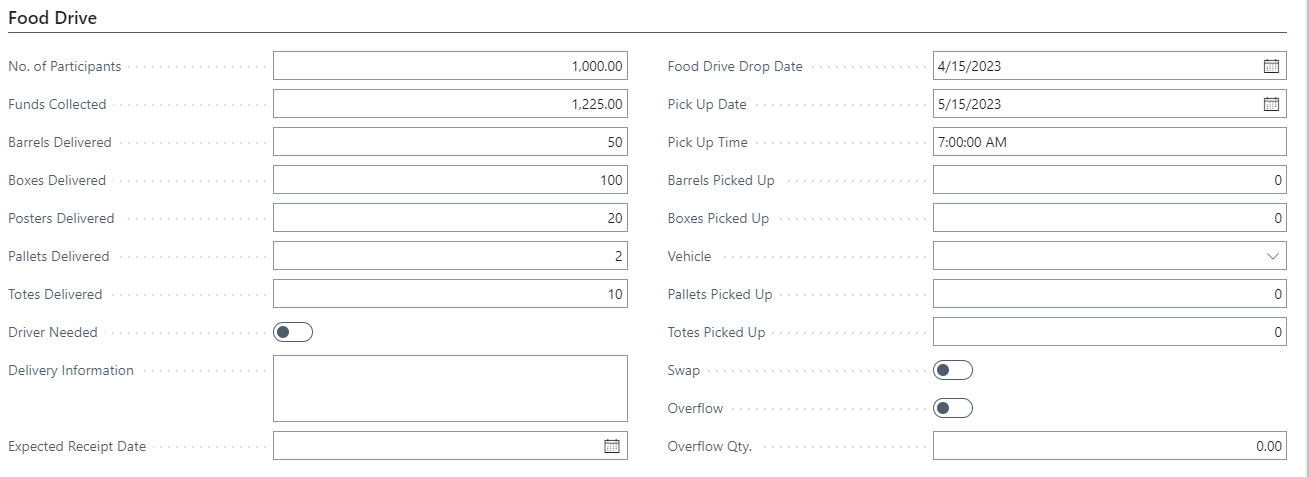The height and width of the screenshot is (477, 1309).
Task: Focus the Posters Delivered input
Action: click(x=450, y=218)
